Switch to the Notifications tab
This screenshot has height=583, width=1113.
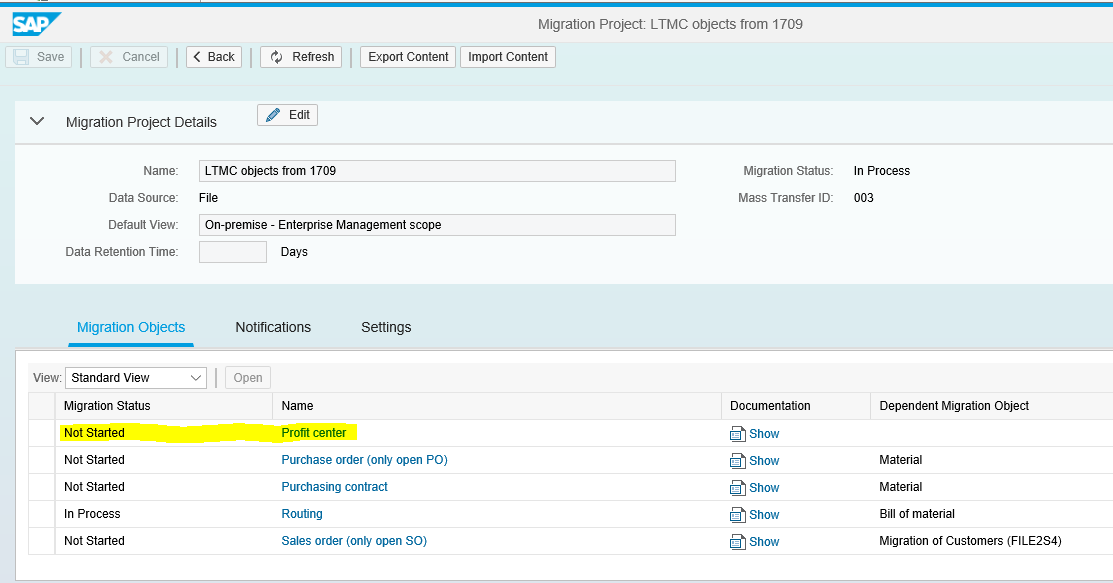273,327
